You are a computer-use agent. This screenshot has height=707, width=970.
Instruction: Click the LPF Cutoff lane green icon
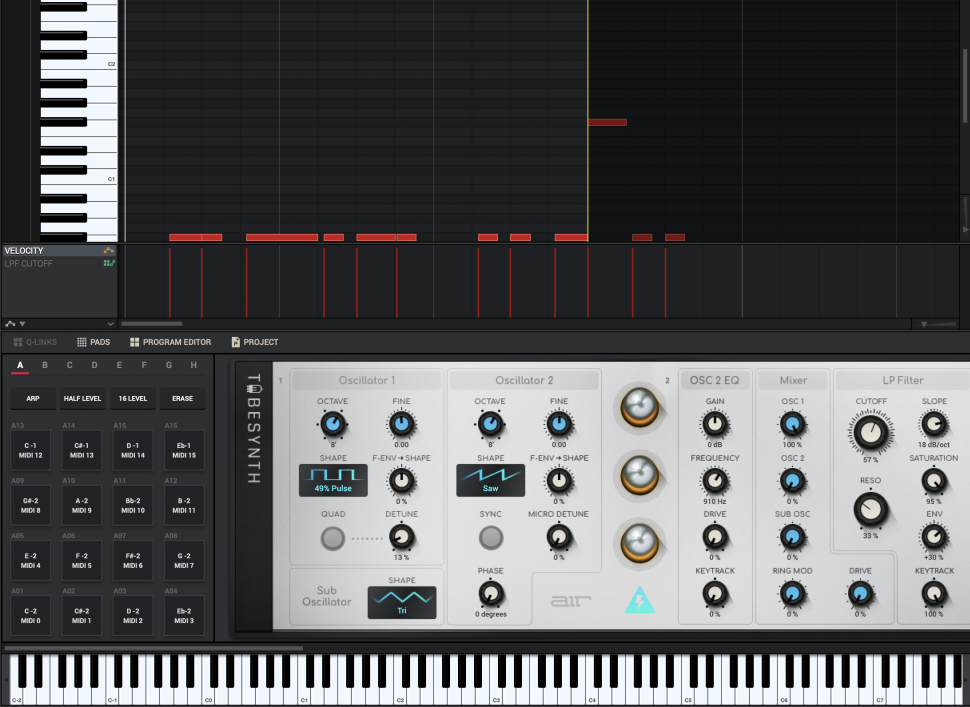pyautogui.click(x=108, y=263)
